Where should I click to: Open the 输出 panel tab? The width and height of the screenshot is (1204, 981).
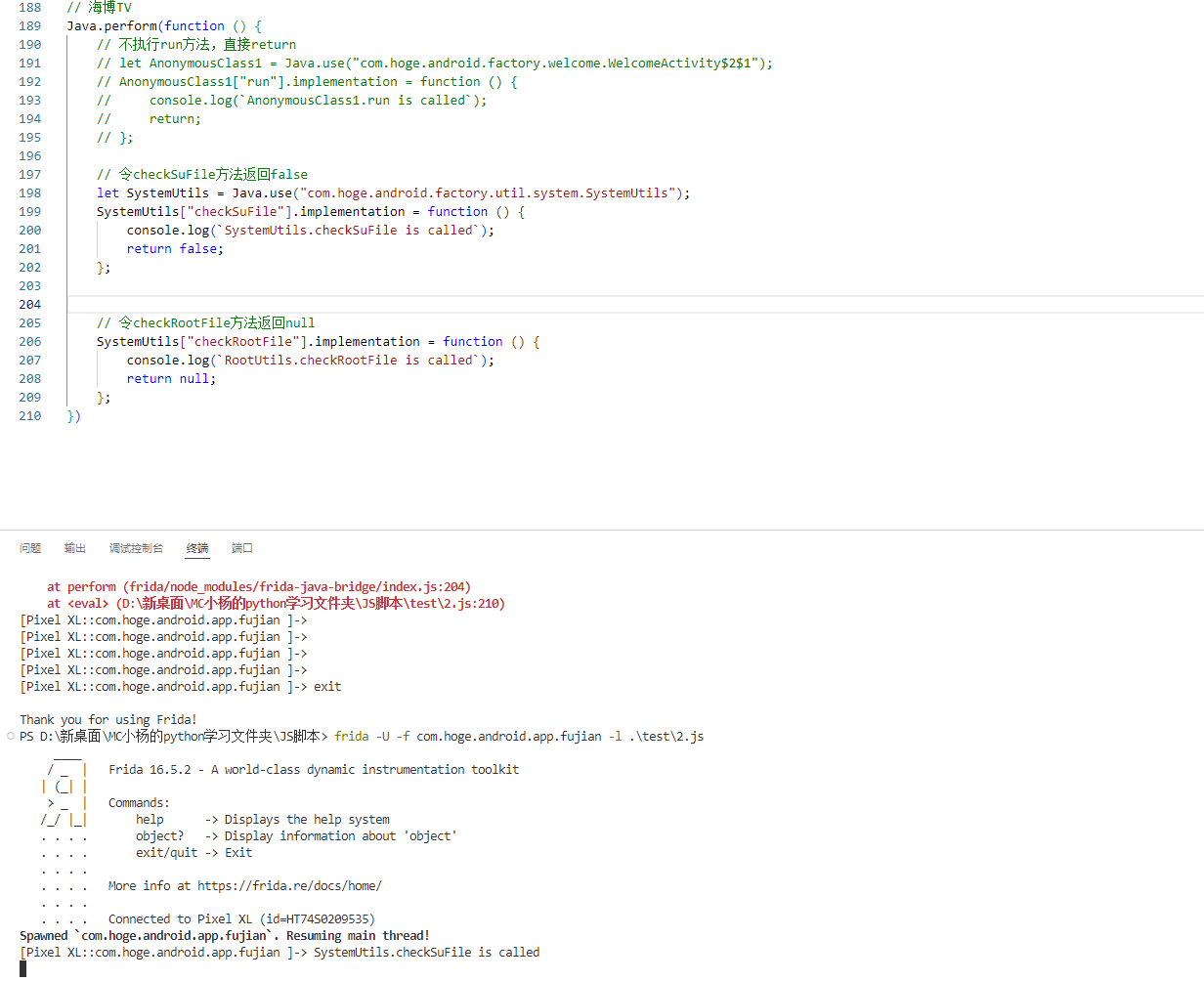[x=75, y=548]
